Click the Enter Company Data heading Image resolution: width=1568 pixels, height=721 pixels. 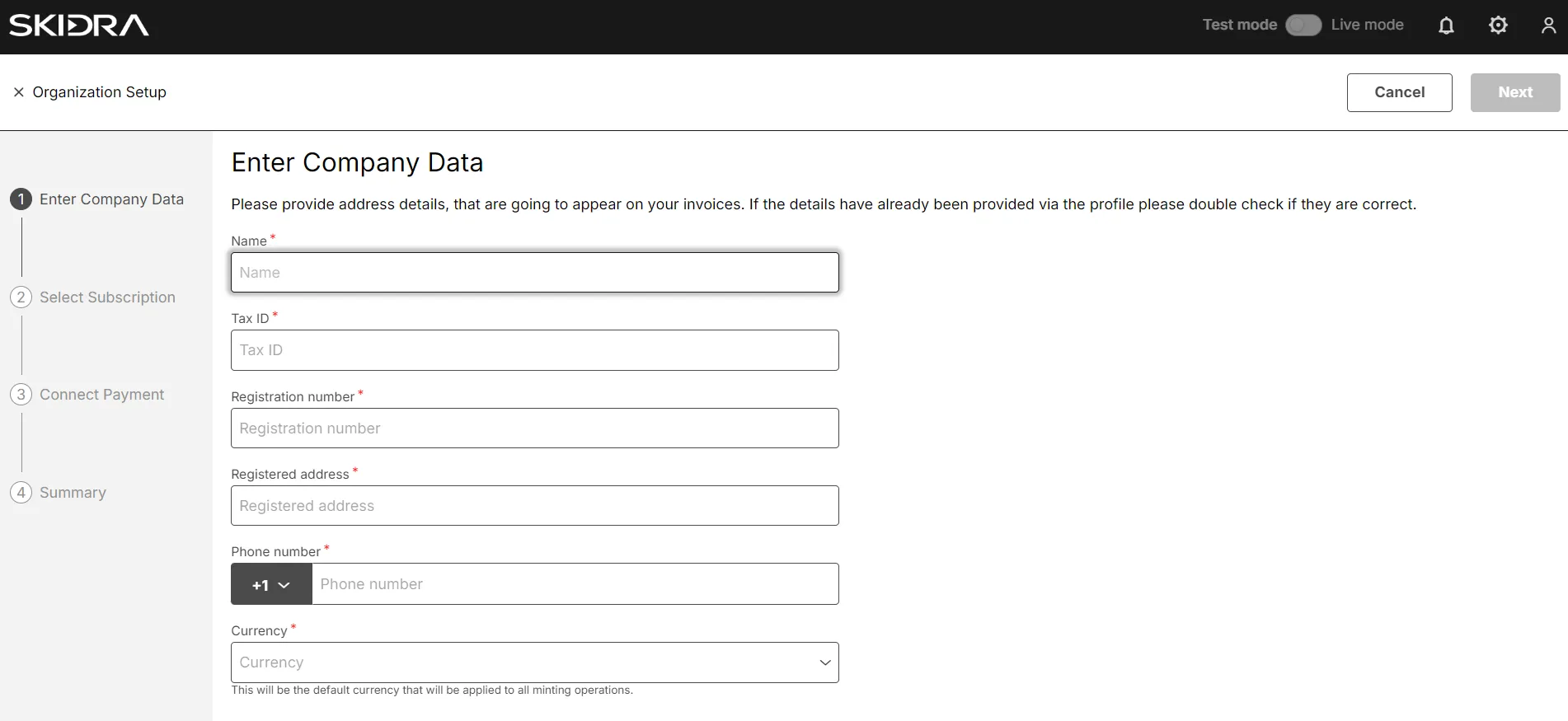coord(357,162)
